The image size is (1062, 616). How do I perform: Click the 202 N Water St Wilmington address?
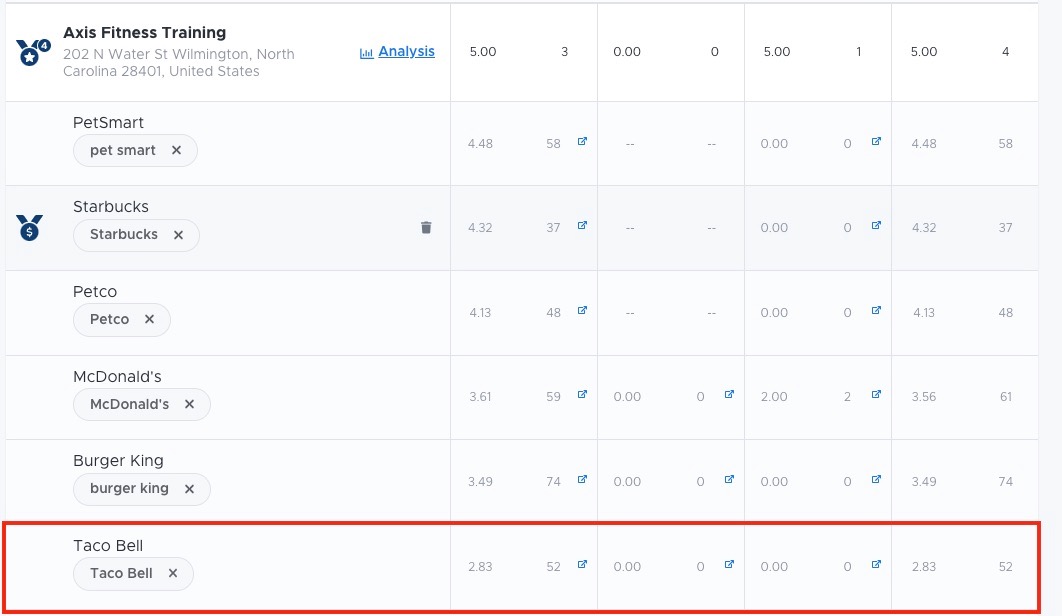[179, 62]
